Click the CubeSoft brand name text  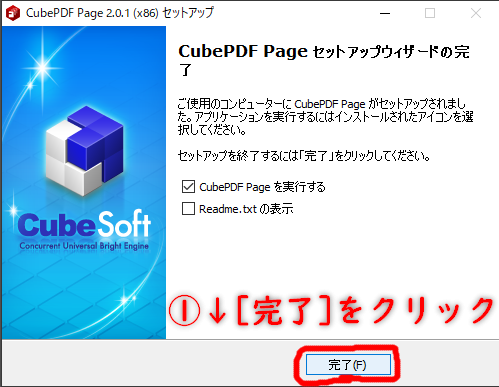tap(84, 223)
